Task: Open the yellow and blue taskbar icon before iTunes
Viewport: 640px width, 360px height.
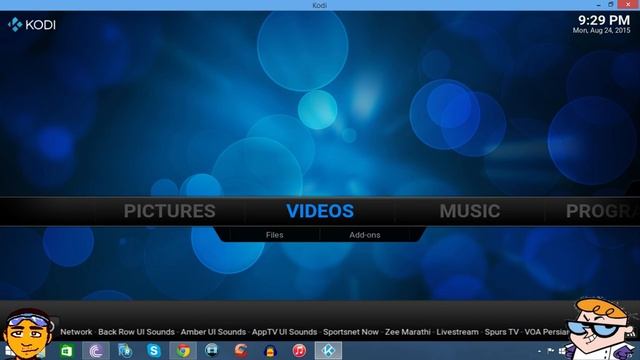Action: click(x=270, y=351)
